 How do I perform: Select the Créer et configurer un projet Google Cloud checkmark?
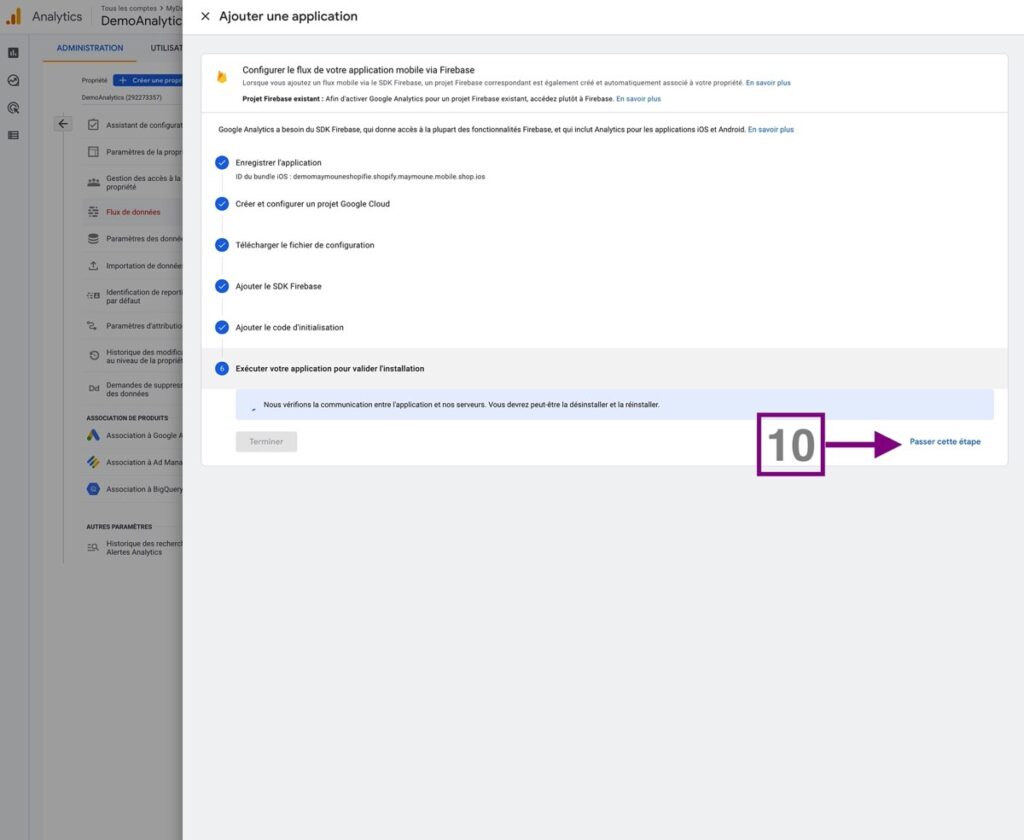pyautogui.click(x=222, y=204)
